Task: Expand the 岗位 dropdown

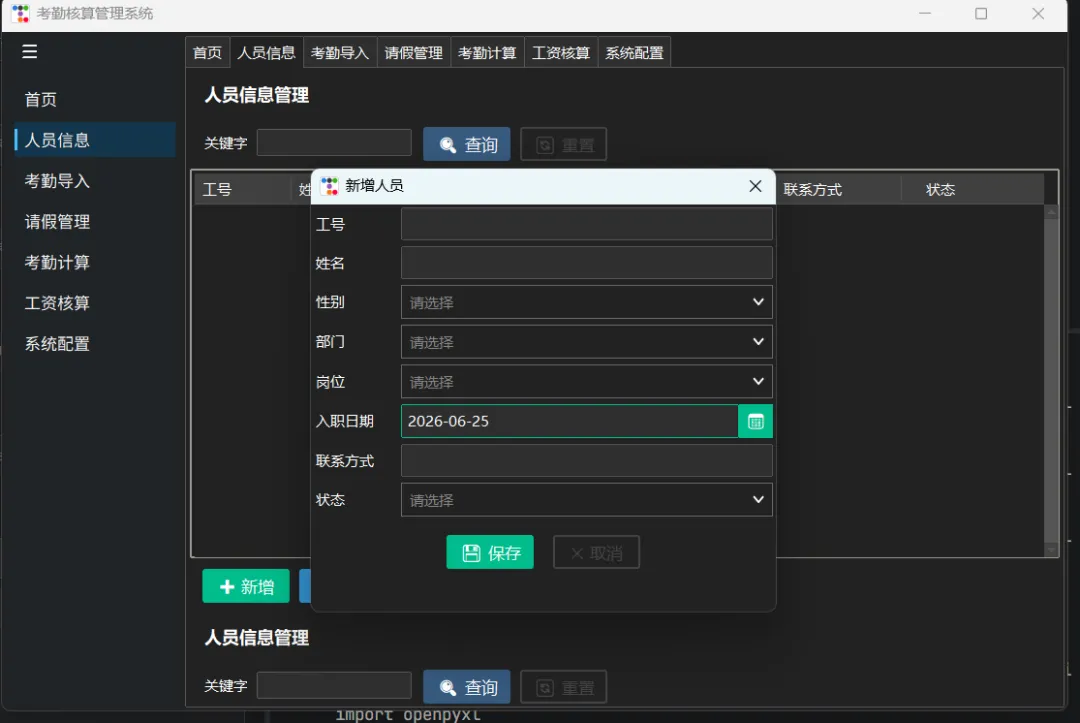Action: [587, 381]
